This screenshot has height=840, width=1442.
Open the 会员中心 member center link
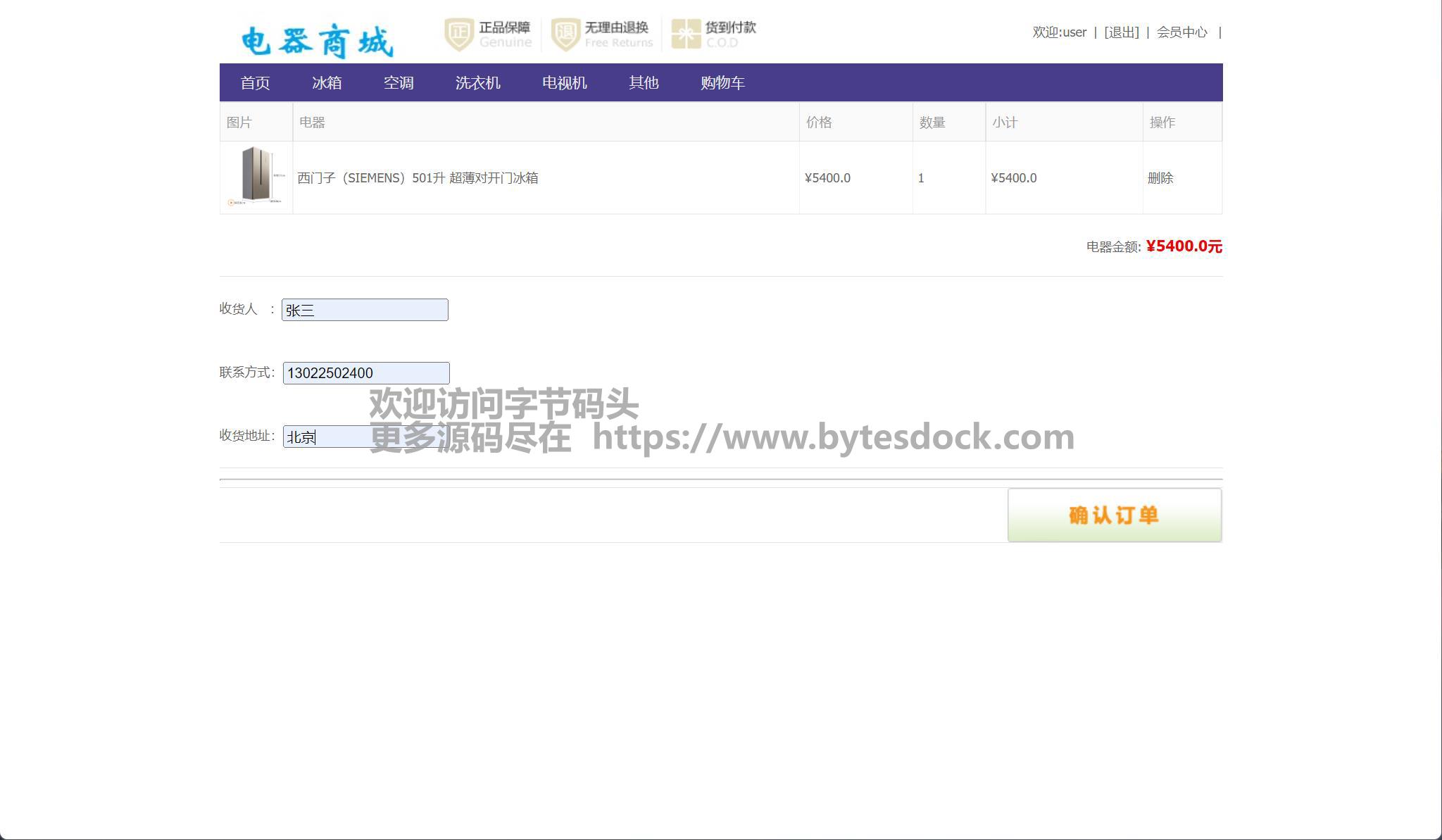[1181, 32]
